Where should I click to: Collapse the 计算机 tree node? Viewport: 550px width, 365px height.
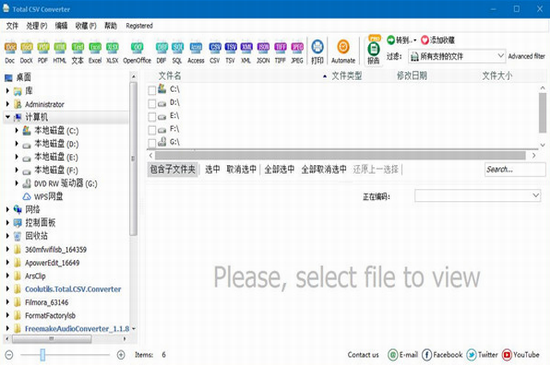8,117
